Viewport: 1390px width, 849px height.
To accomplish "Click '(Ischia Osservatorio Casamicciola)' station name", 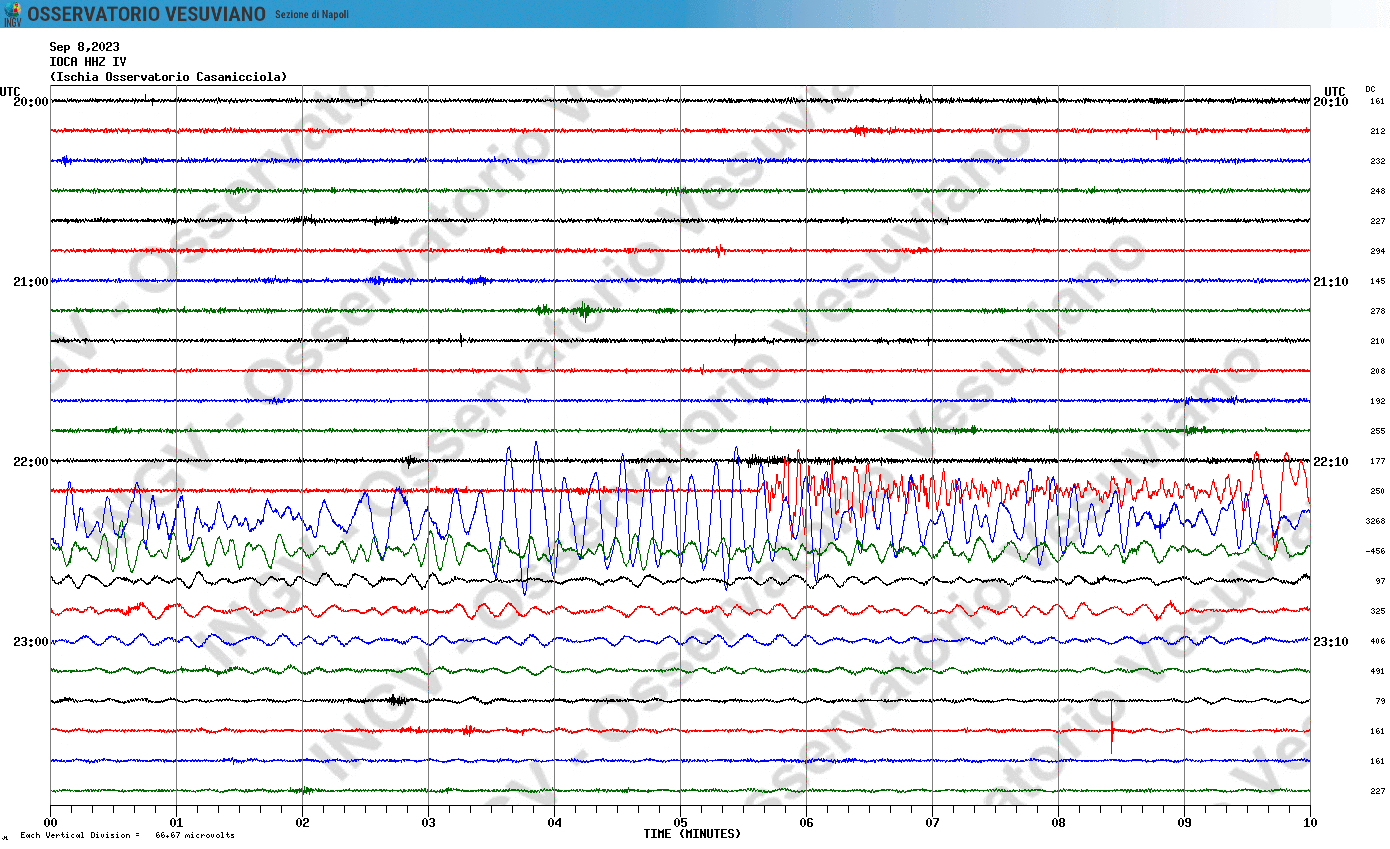I will (x=168, y=77).
